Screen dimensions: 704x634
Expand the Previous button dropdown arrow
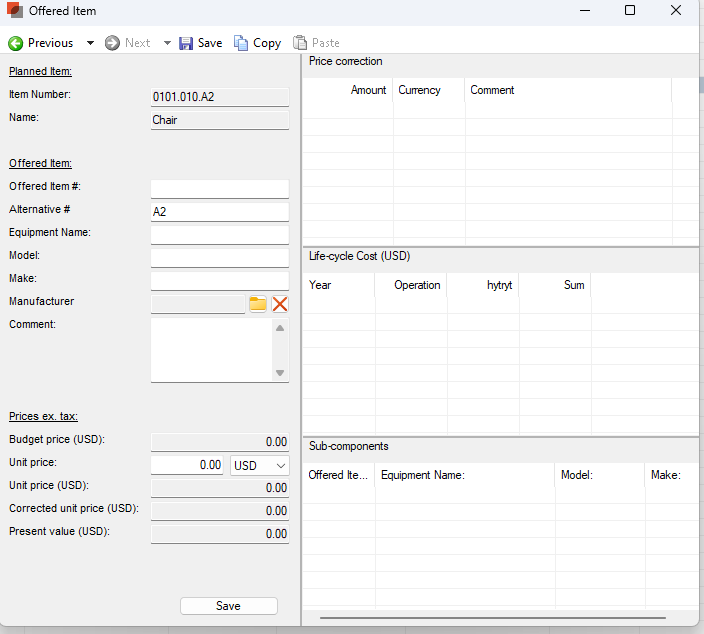(x=90, y=43)
